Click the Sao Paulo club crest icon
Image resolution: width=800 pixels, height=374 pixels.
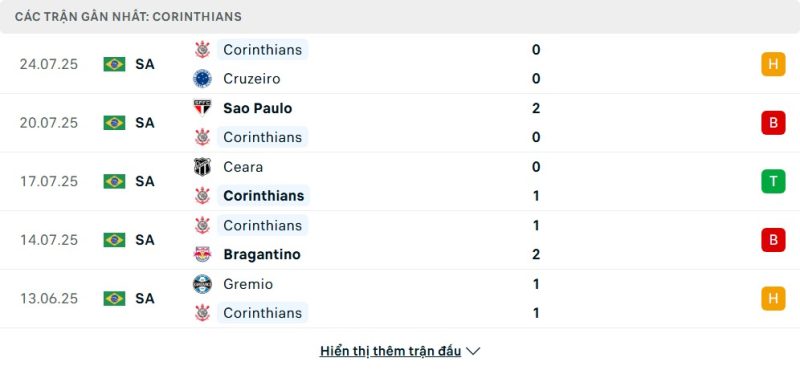203,108
